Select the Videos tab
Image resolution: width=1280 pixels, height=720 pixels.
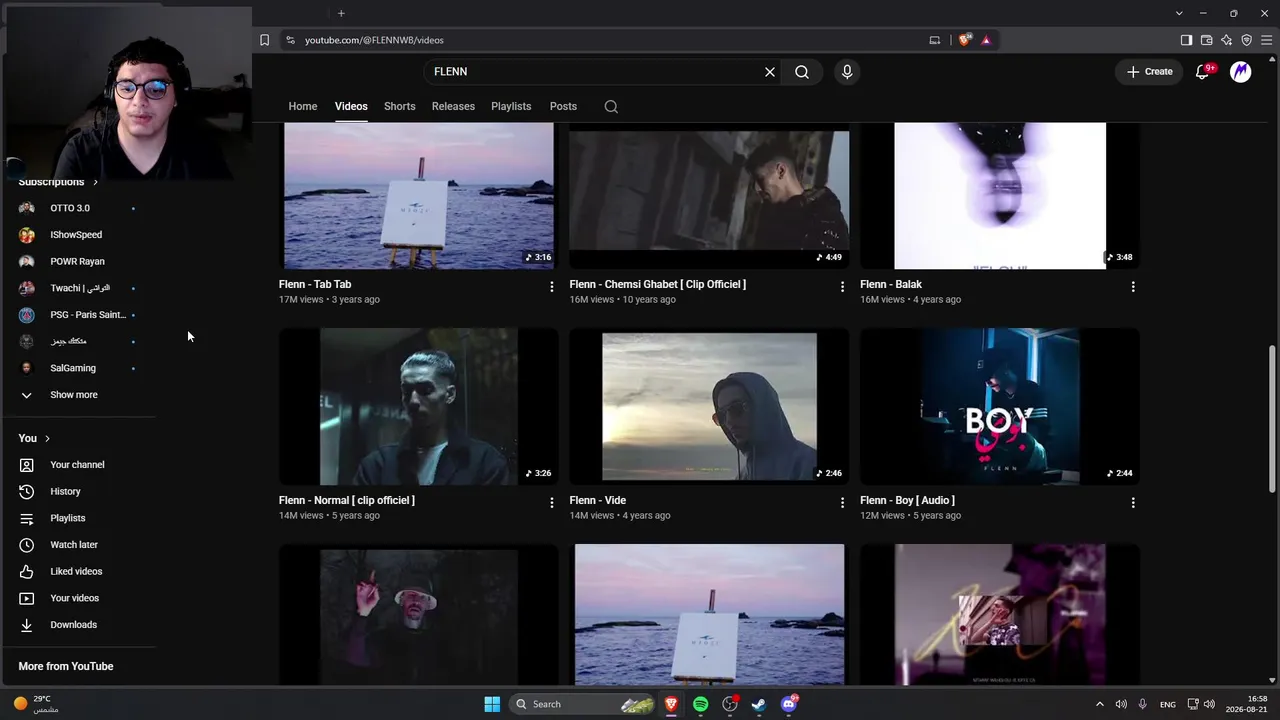coord(351,106)
